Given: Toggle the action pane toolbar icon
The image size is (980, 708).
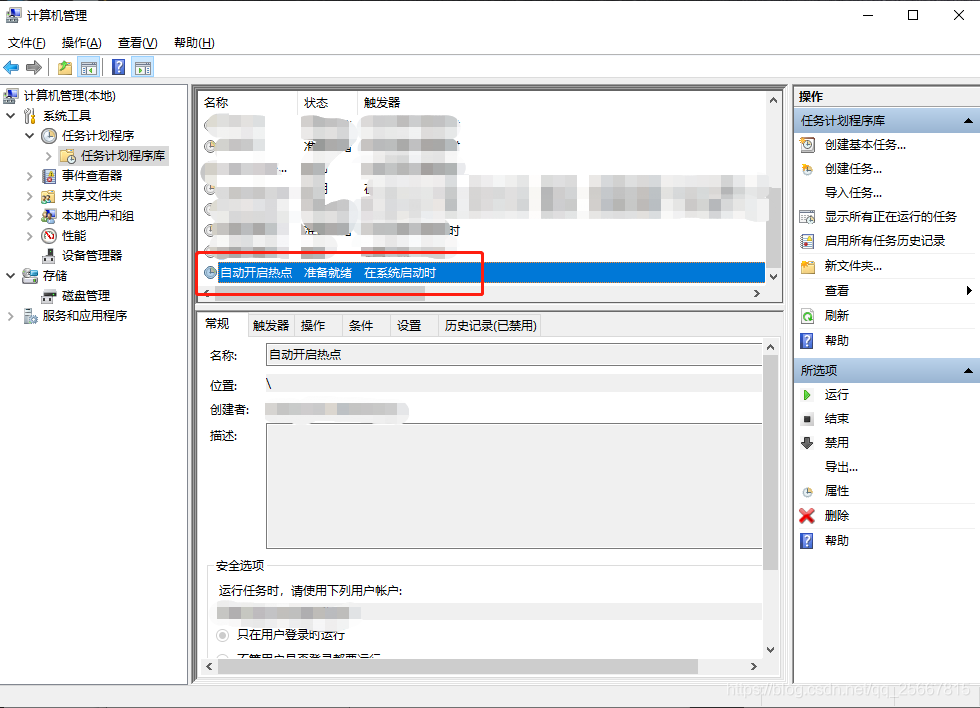Looking at the screenshot, I should pos(143,67).
